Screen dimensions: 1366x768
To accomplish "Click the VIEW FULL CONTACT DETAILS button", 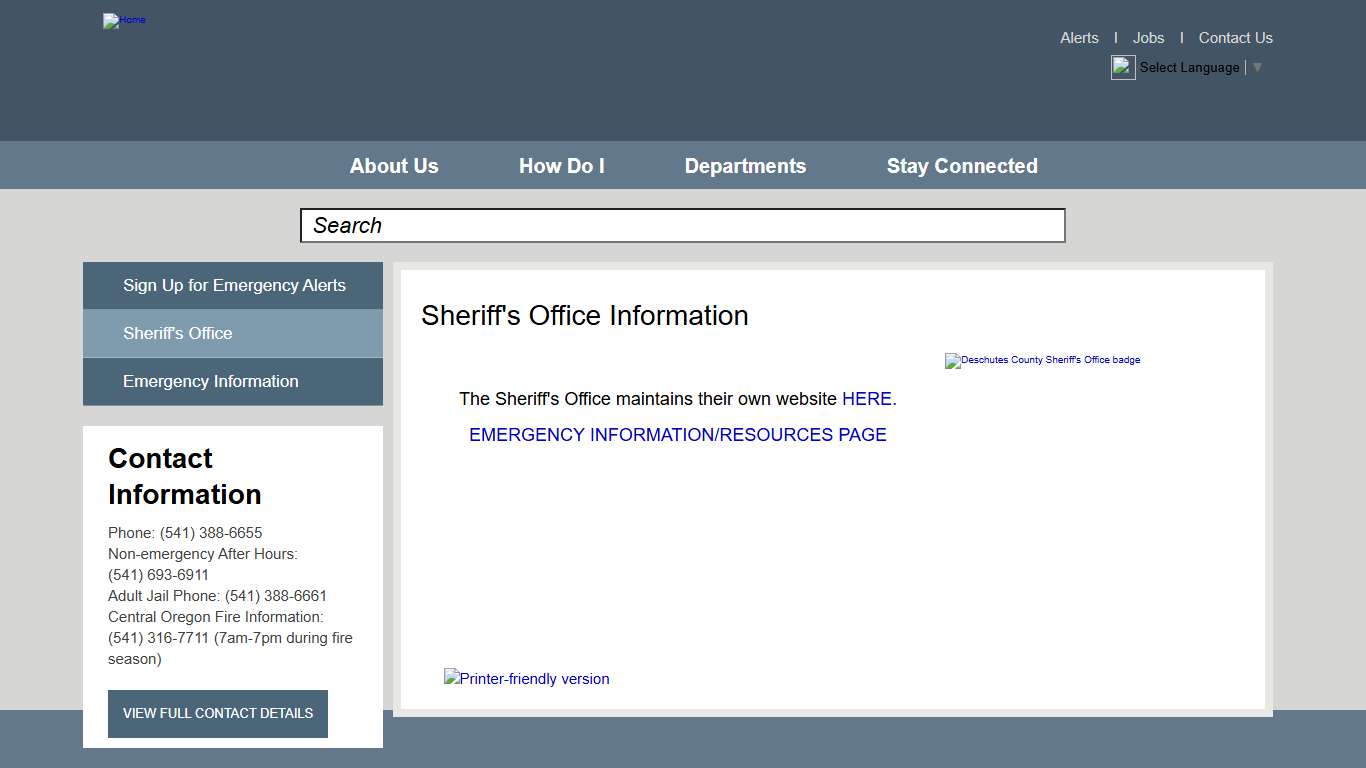I will 217,713.
